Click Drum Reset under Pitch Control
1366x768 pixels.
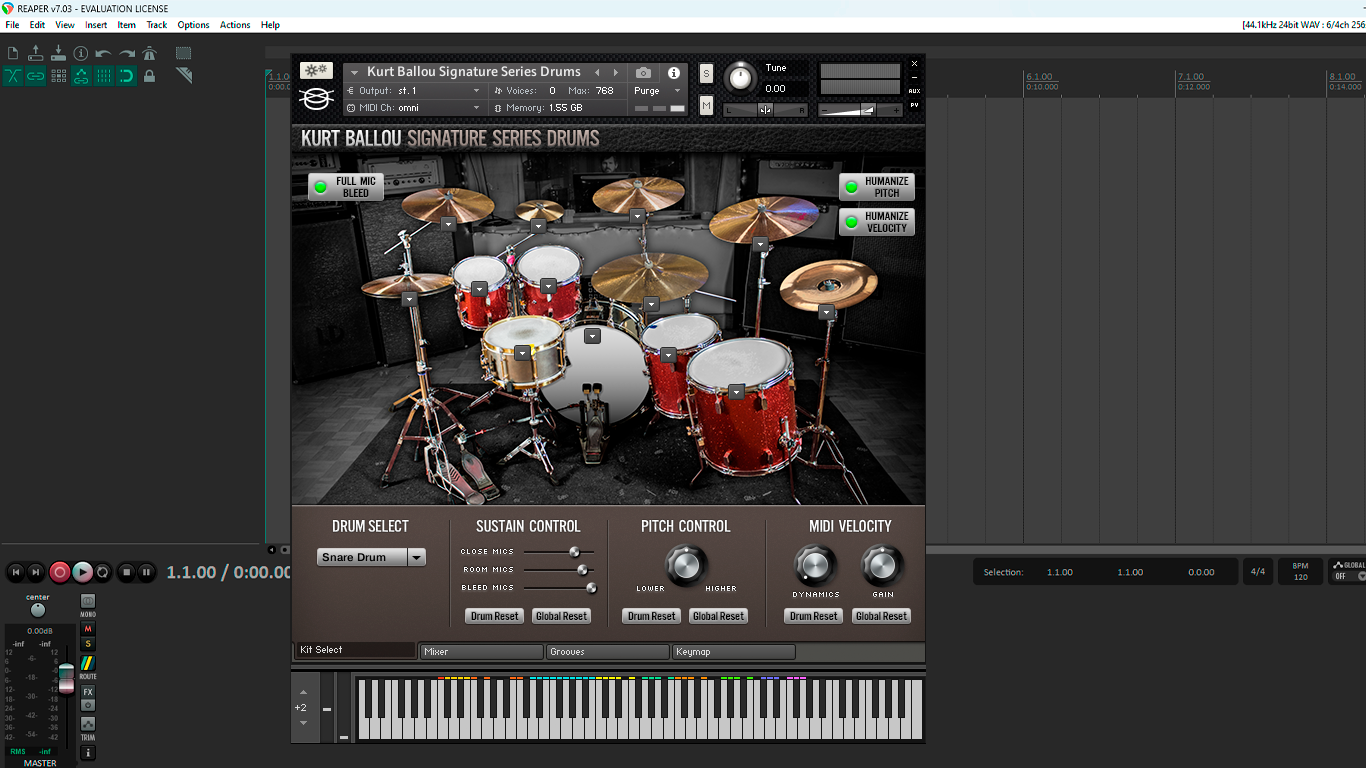652,616
